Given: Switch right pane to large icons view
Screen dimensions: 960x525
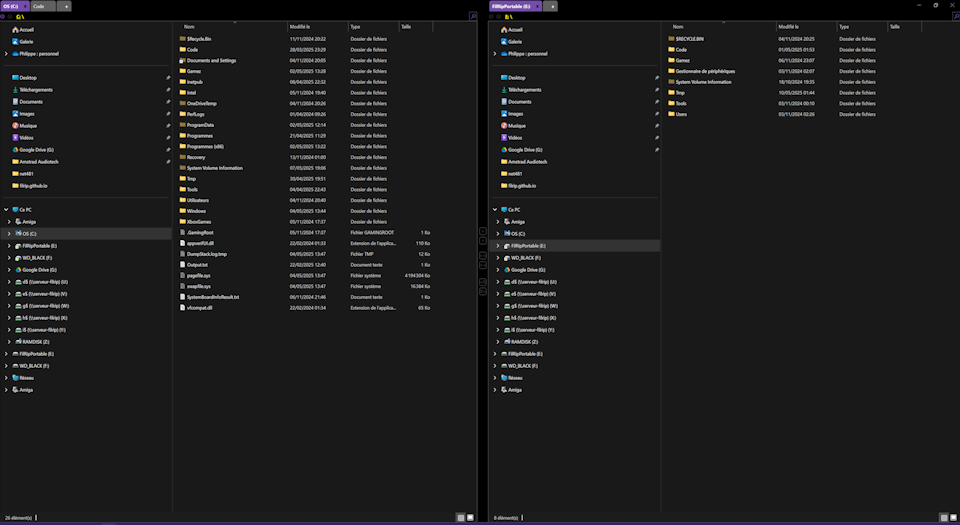Looking at the screenshot, I should 951,517.
